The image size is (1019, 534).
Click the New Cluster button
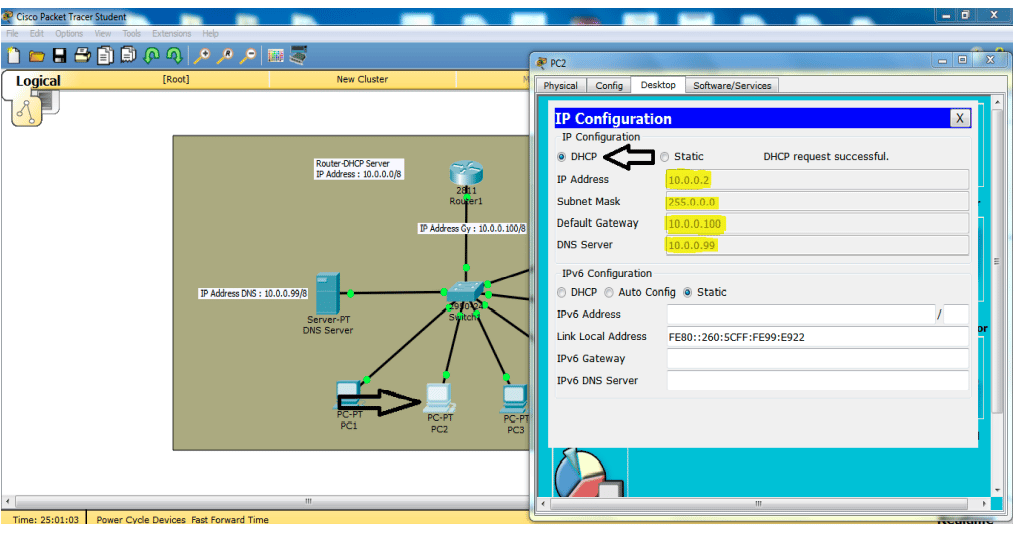362,79
